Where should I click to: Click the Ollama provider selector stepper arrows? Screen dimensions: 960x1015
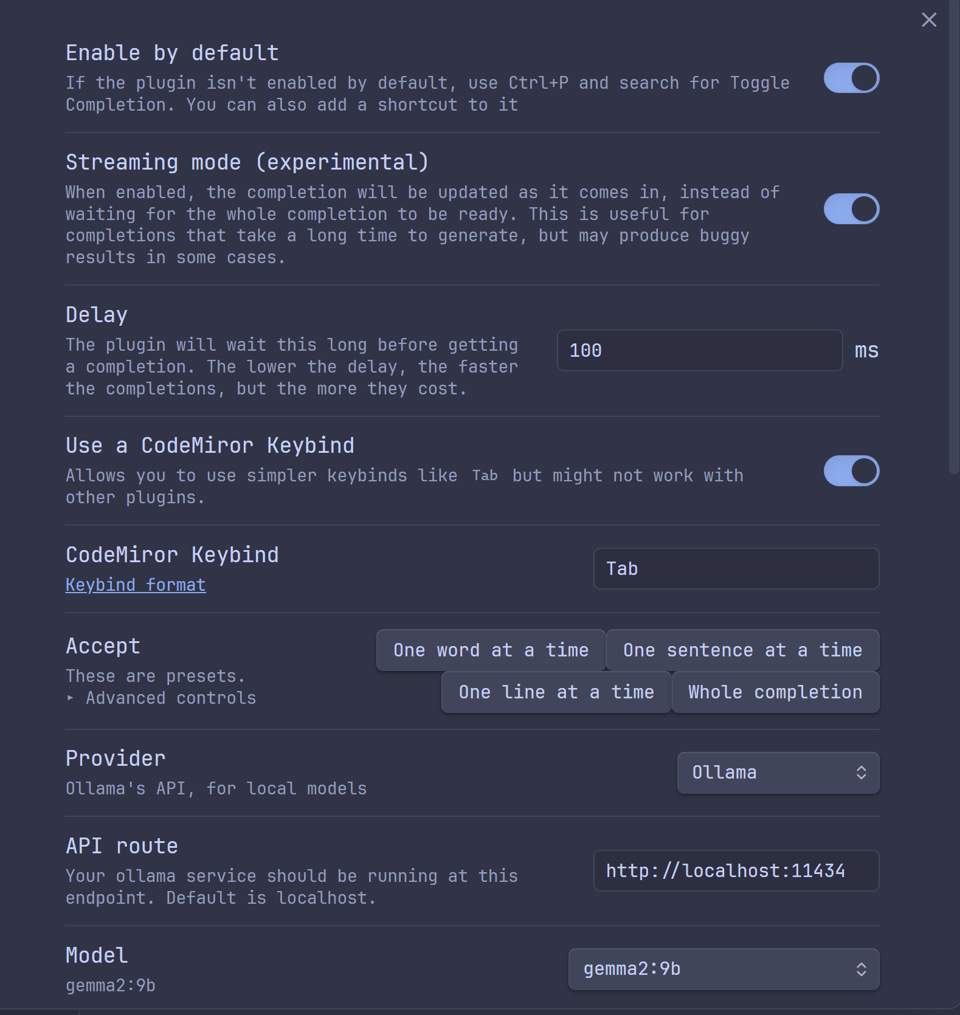tap(862, 772)
